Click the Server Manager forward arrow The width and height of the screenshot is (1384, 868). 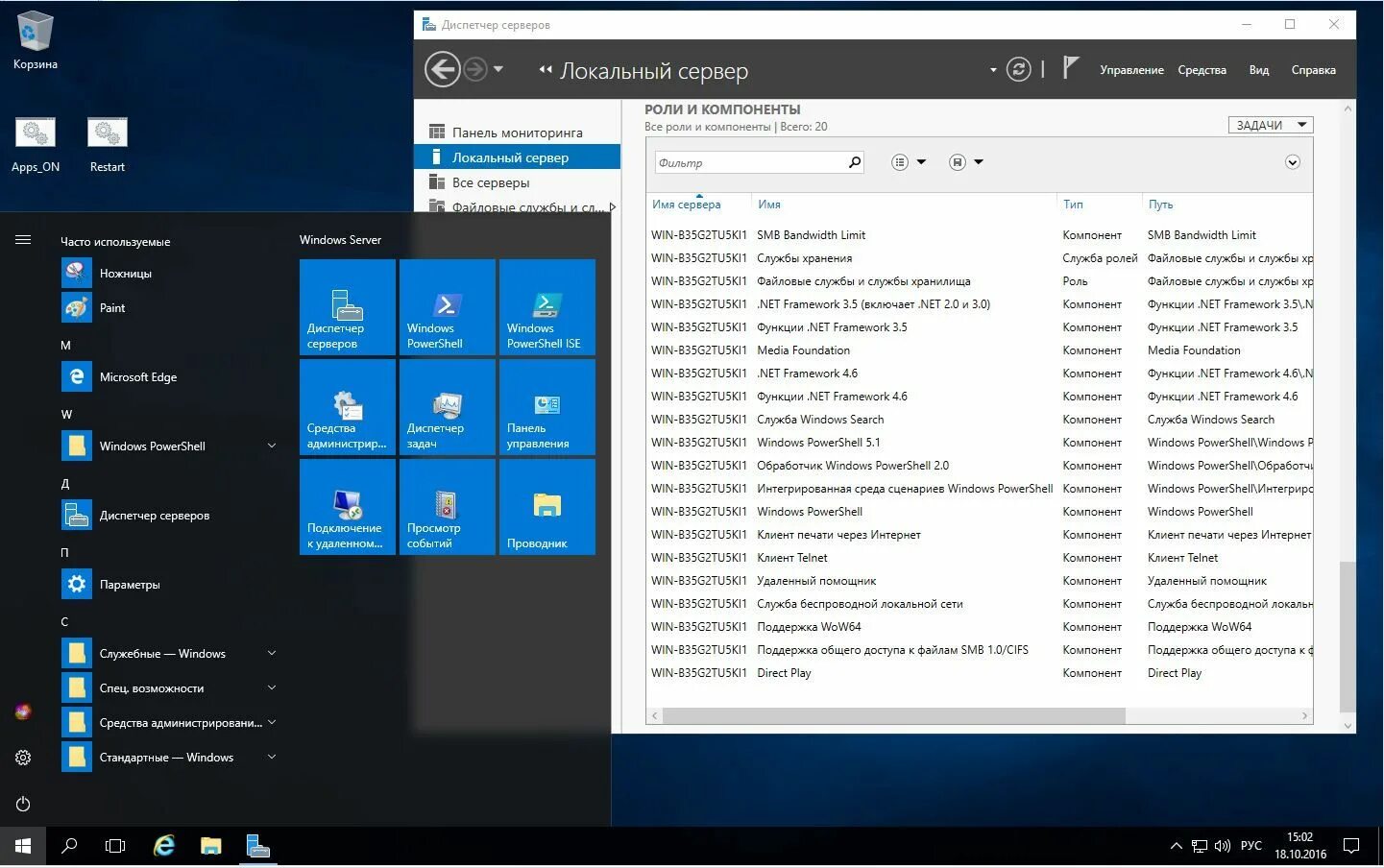click(475, 69)
